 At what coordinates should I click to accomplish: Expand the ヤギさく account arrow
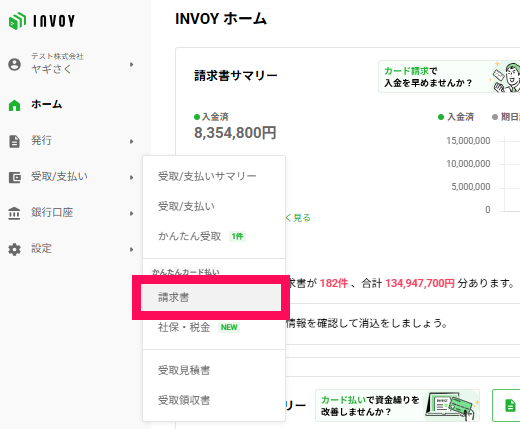click(x=132, y=64)
